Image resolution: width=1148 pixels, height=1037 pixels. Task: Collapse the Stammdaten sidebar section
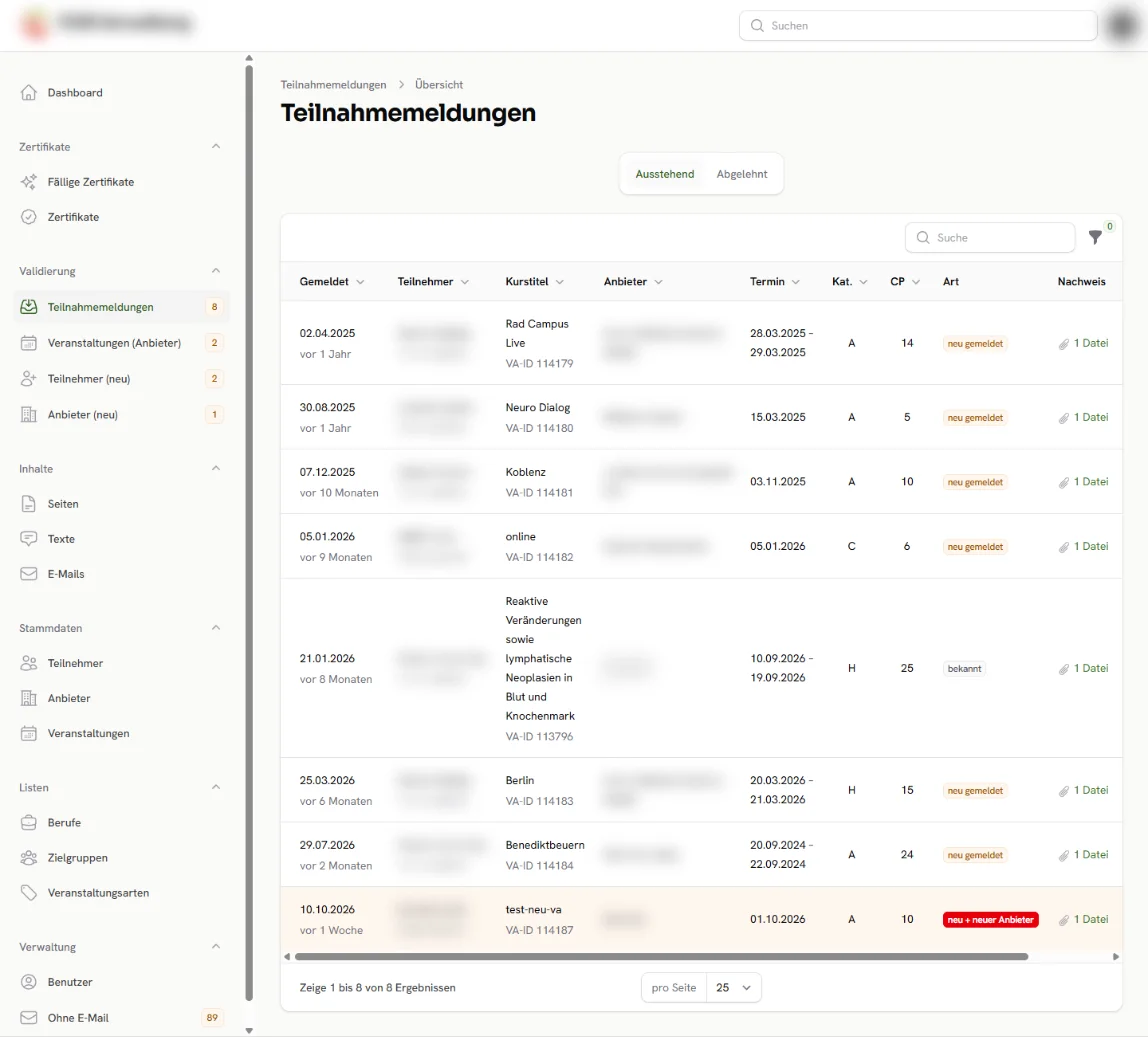(216, 628)
